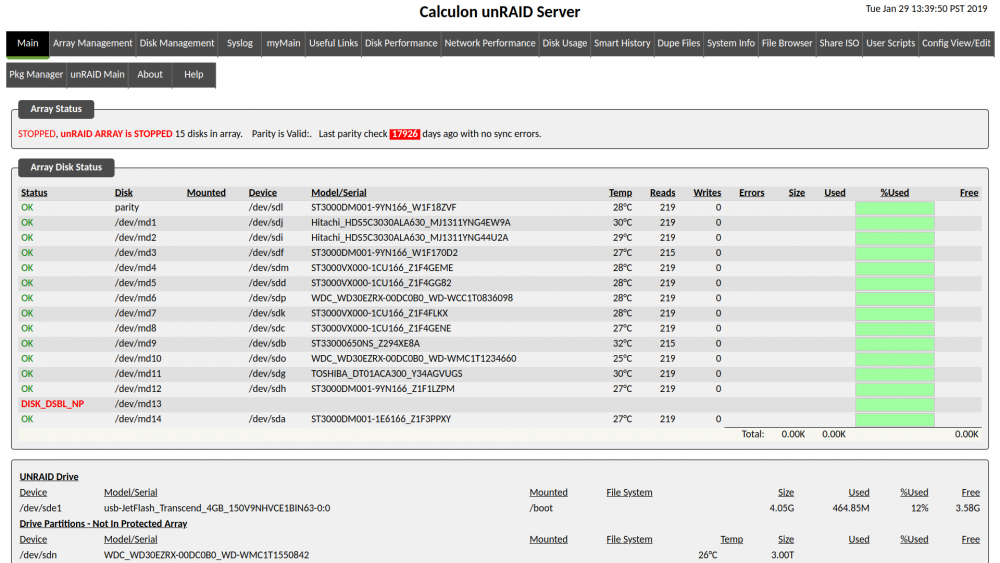Image resolution: width=1000 pixels, height=563 pixels.
Task: Open the About tab
Action: pyautogui.click(x=150, y=75)
